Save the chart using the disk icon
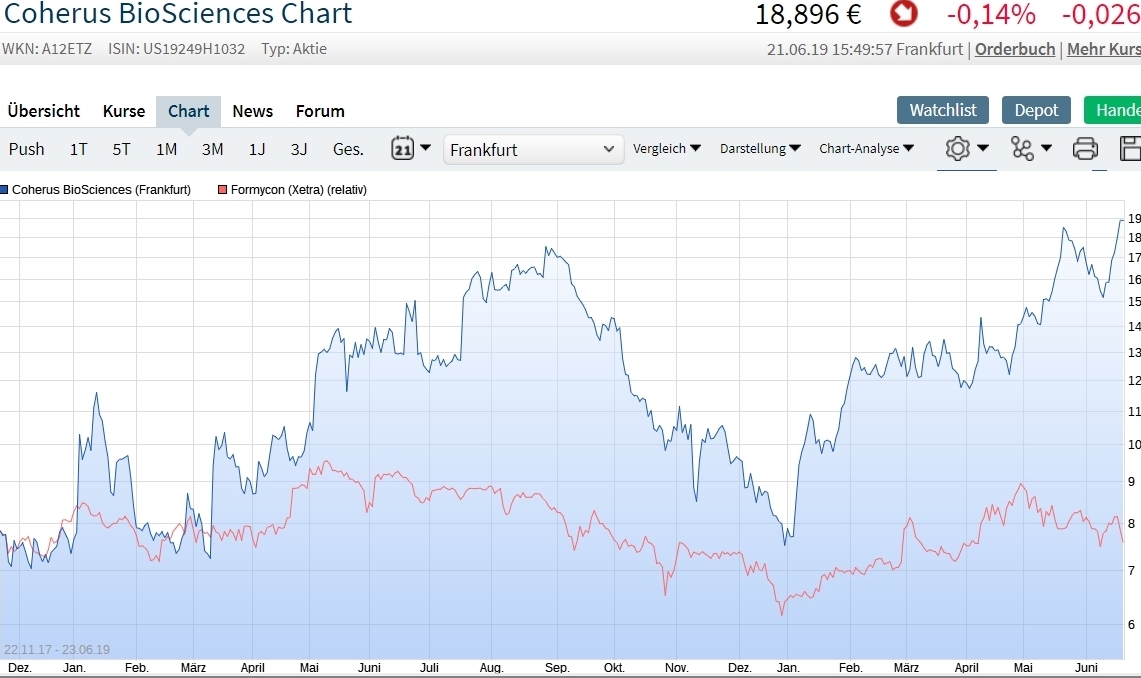1141x678 pixels. 1131,149
